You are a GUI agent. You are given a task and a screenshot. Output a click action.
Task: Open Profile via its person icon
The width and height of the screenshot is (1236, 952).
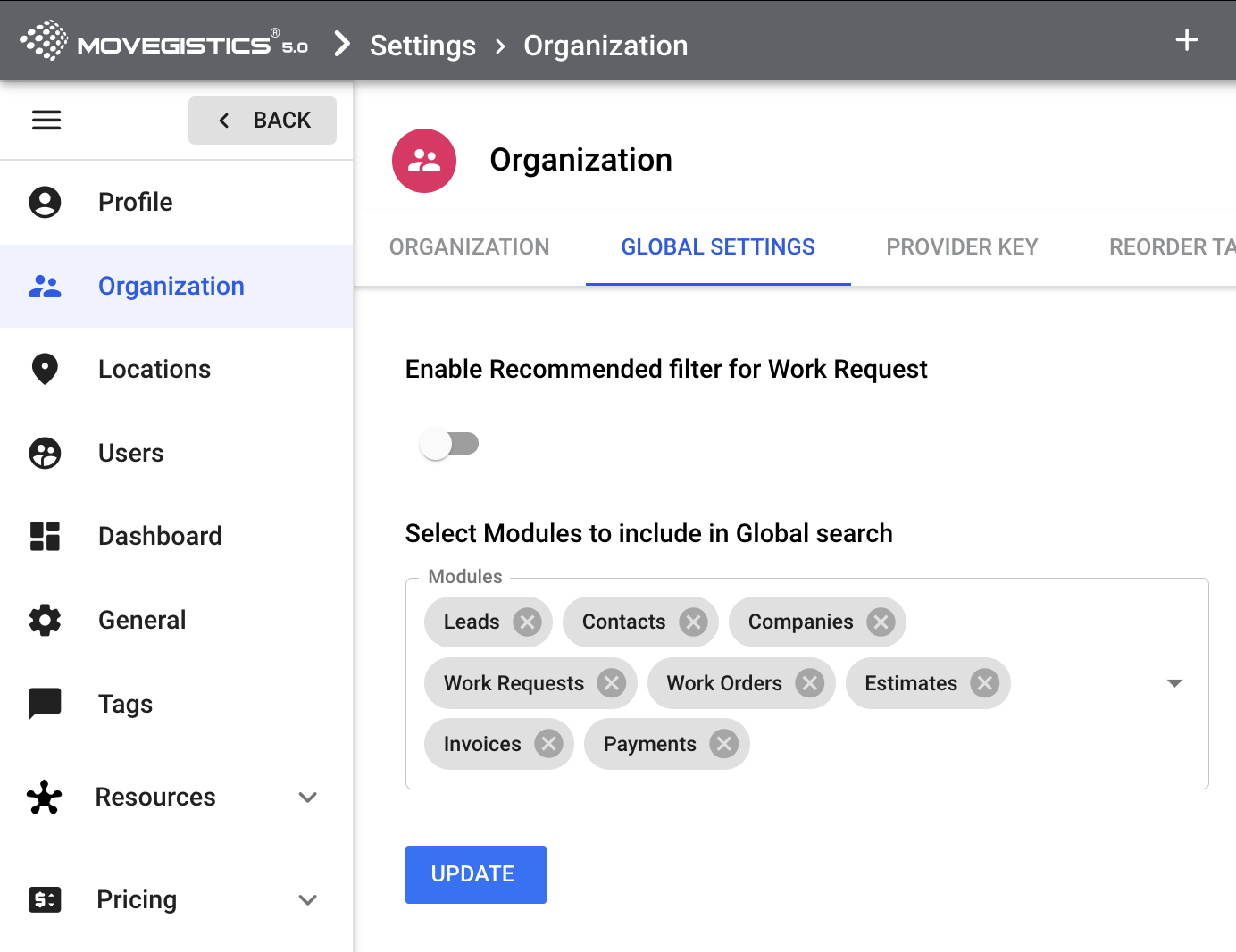pyautogui.click(x=45, y=203)
